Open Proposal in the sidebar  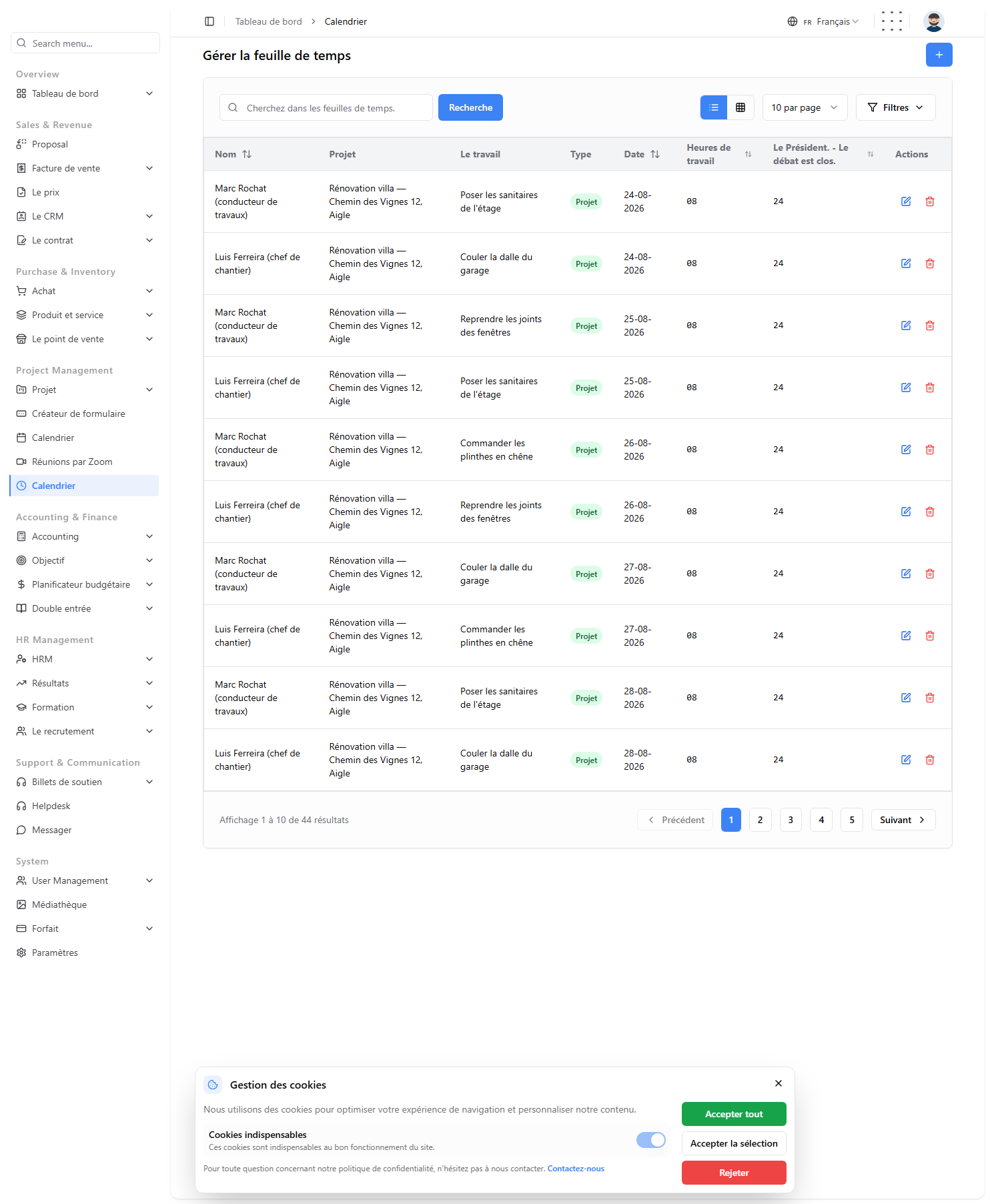(x=85, y=144)
